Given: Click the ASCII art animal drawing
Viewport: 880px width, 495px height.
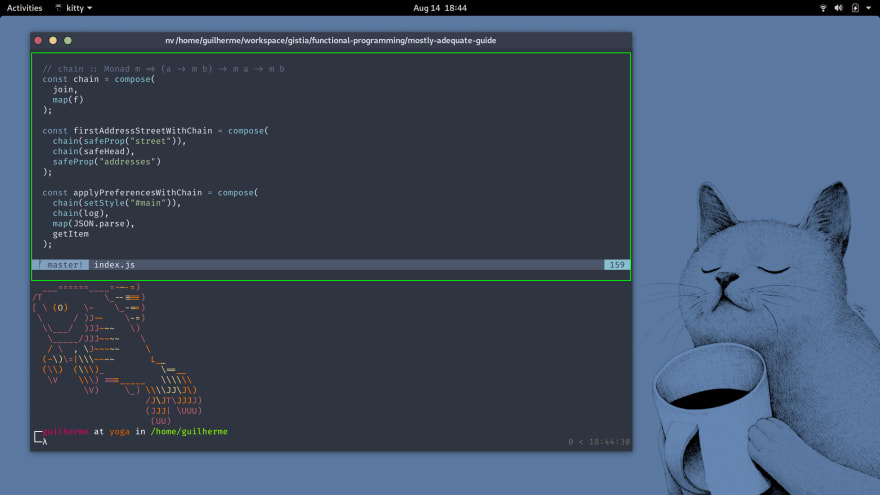Looking at the screenshot, I should click(117, 354).
